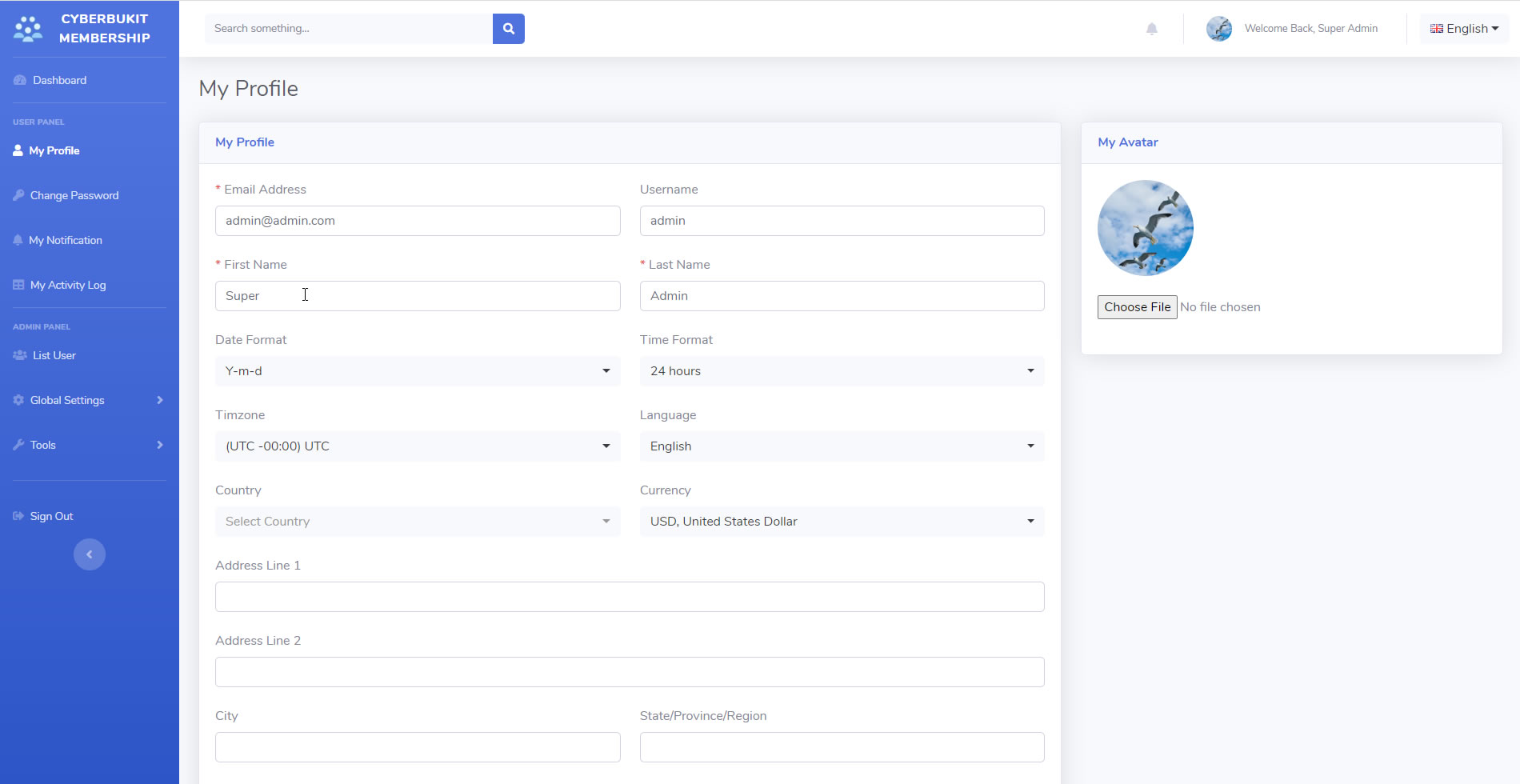Click the Sign Out icon
This screenshot has height=784, width=1520.
coord(18,516)
